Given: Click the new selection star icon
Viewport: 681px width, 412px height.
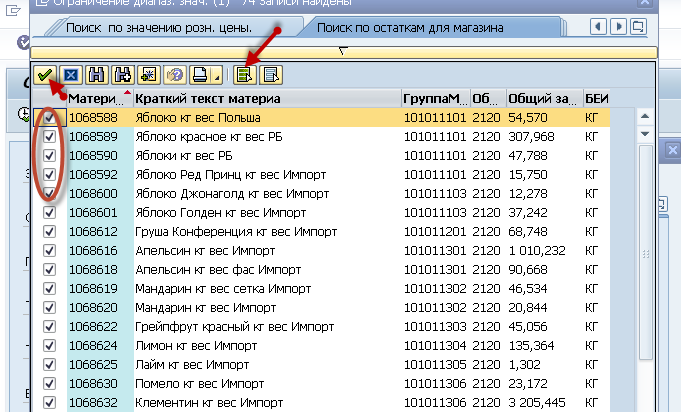Looking at the screenshot, I should pyautogui.click(x=149, y=75).
